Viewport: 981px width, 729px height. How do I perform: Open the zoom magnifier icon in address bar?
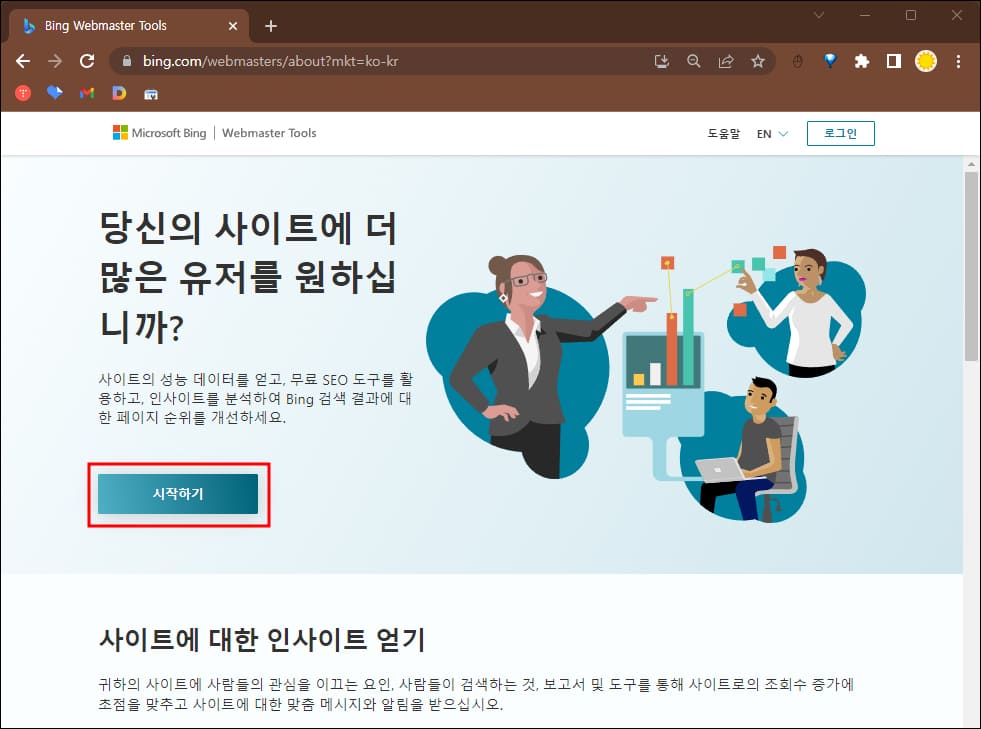coord(693,61)
